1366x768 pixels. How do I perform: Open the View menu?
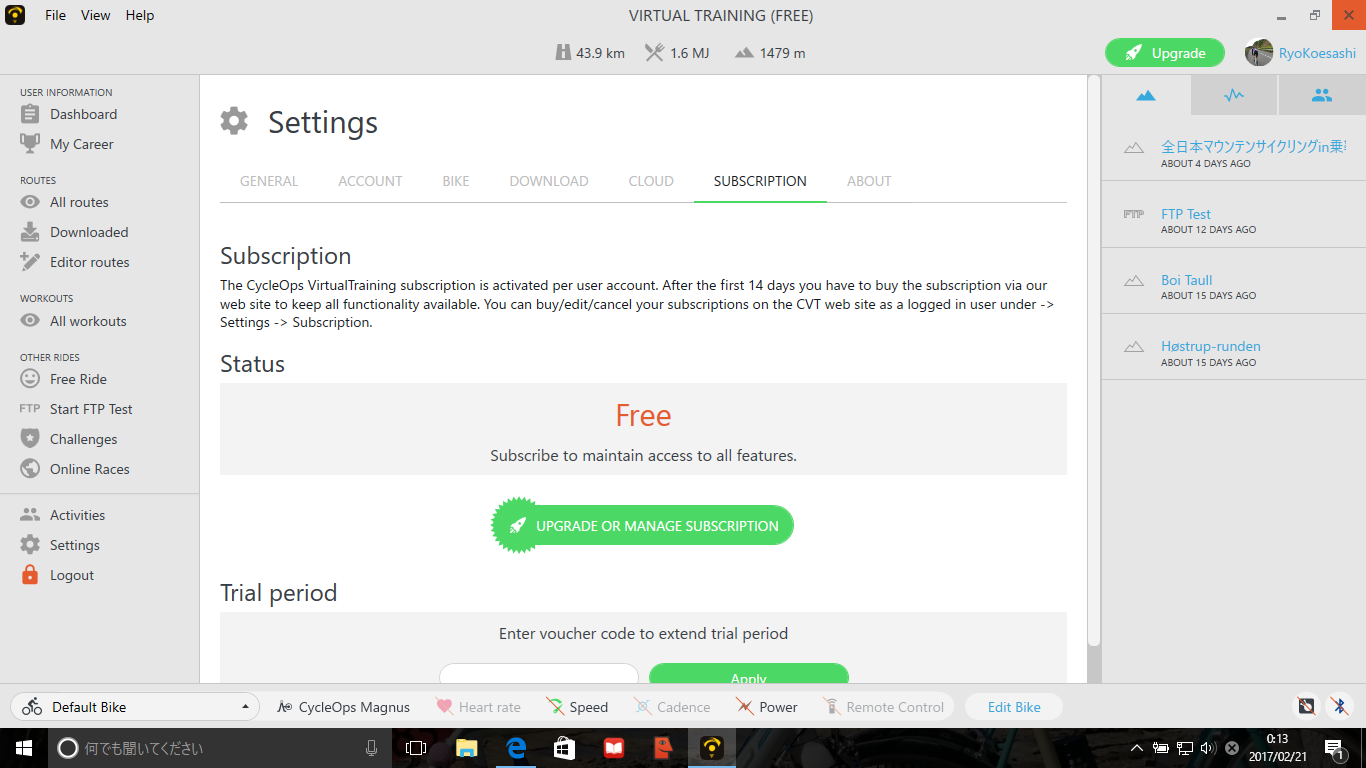[95, 15]
